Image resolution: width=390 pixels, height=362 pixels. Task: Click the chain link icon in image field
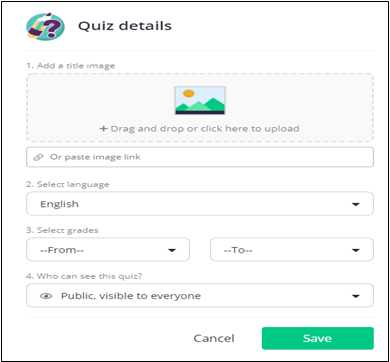click(x=38, y=157)
